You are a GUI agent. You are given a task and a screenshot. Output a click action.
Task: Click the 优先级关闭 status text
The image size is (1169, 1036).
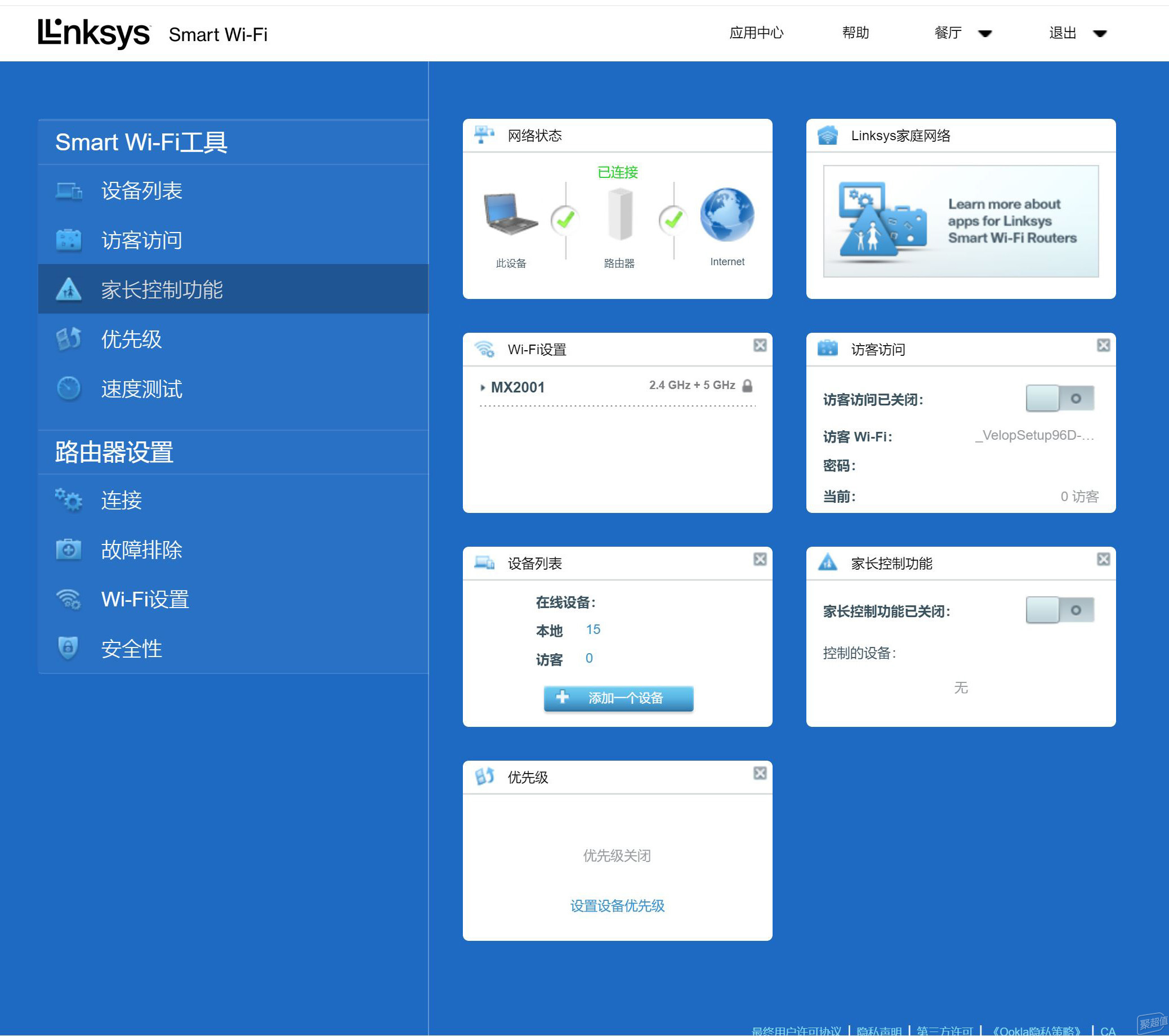point(617,855)
